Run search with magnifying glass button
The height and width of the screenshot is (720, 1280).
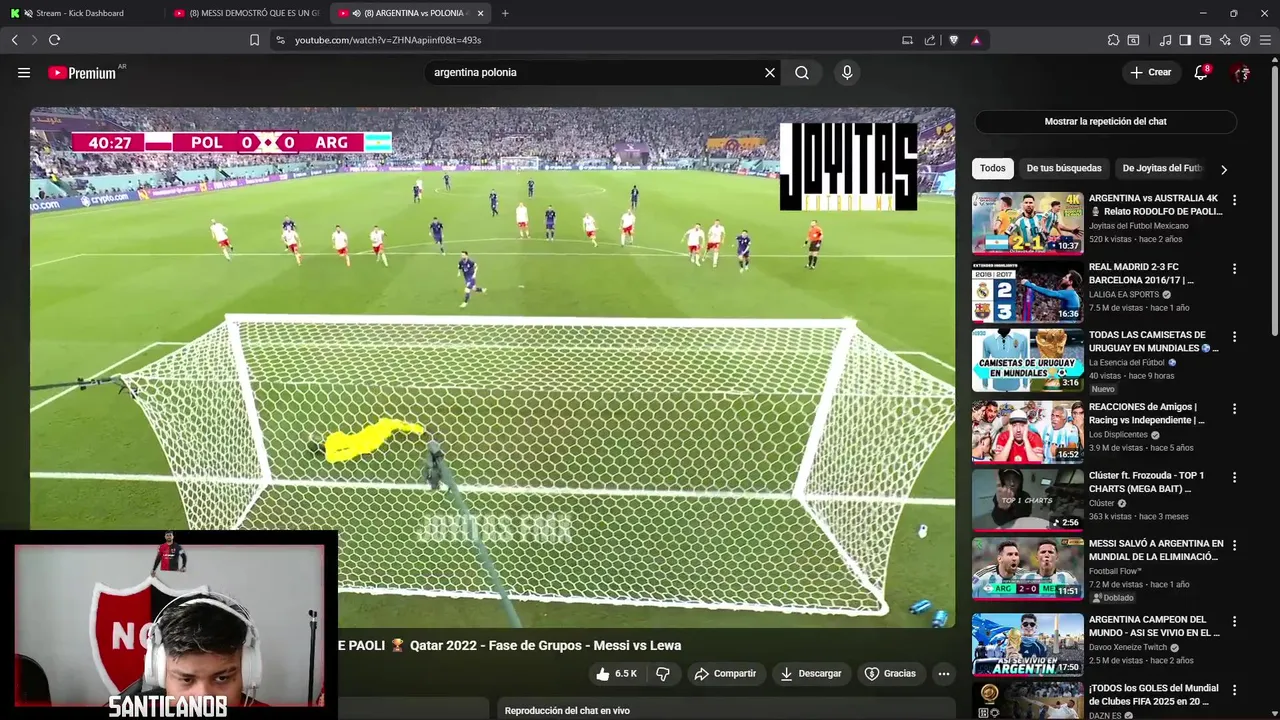802,73
